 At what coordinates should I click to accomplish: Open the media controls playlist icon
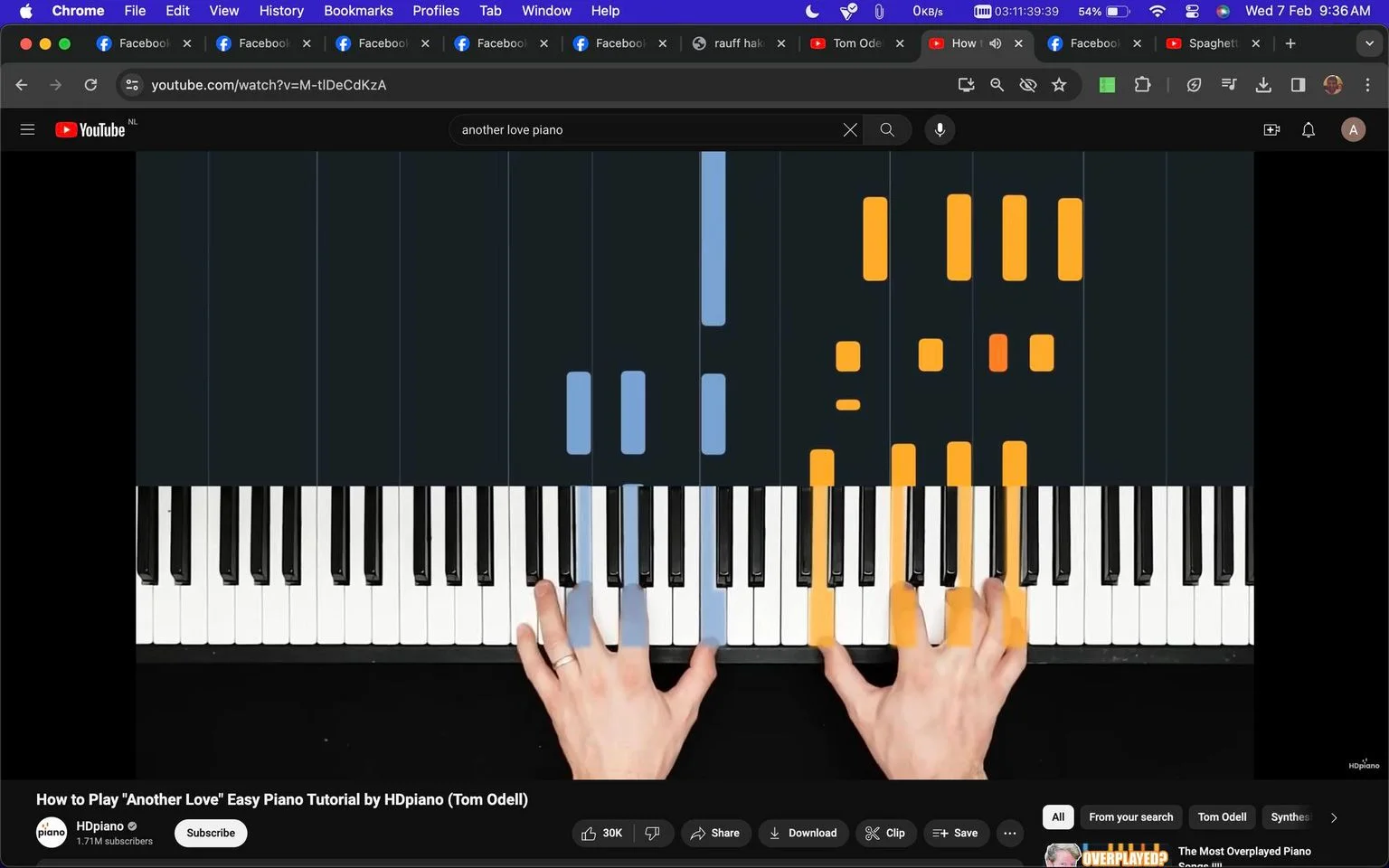tap(1228, 84)
